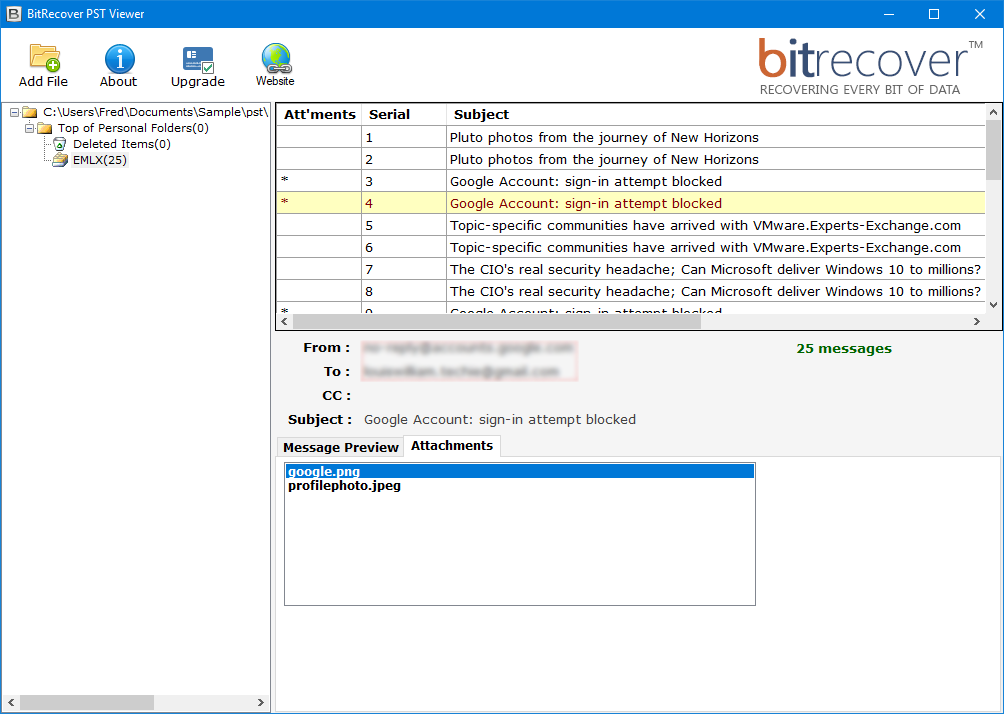1004x714 pixels.
Task: Click the root pst path folder icon
Action: [29, 112]
